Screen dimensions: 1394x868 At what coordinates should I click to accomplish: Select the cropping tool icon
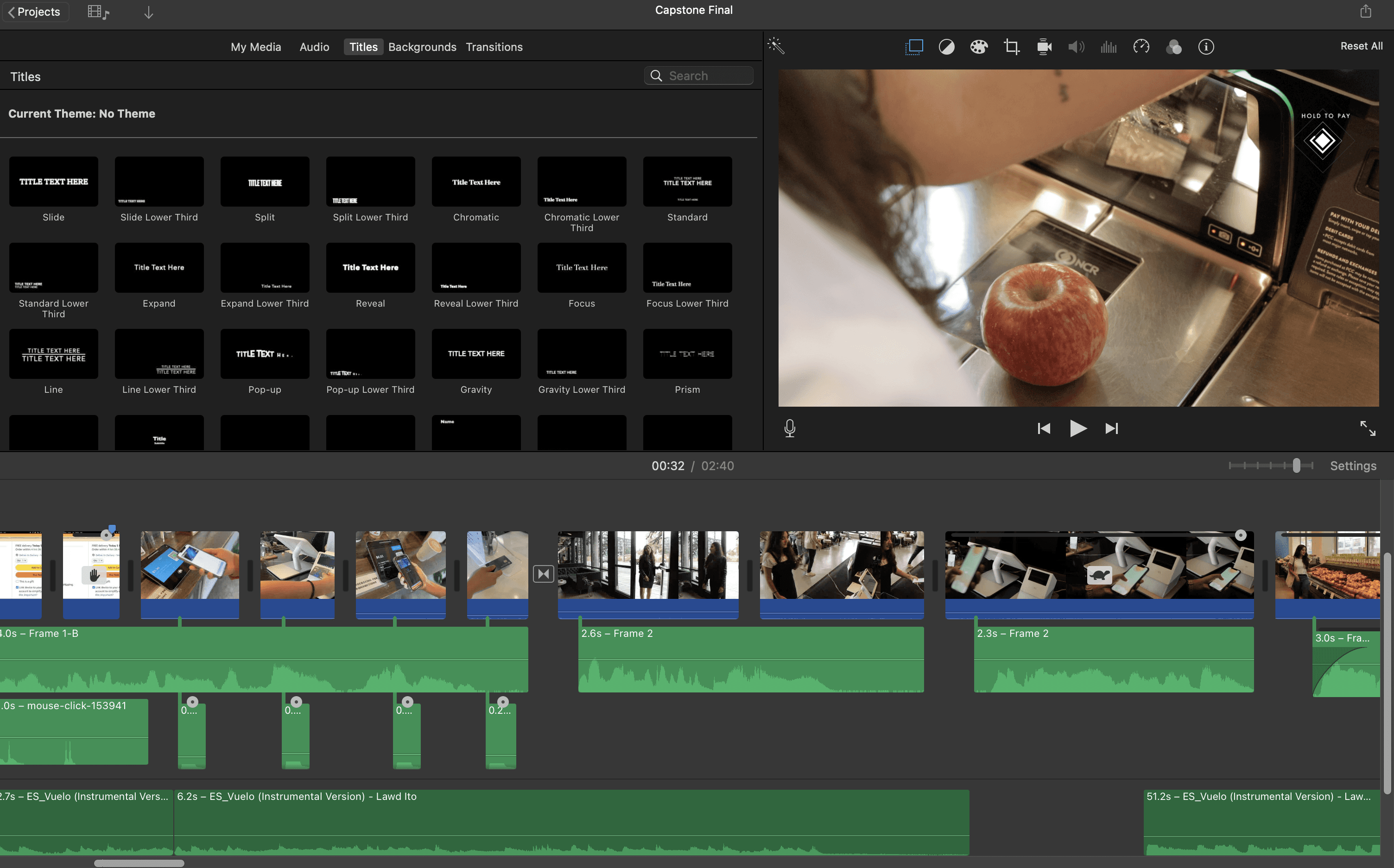click(1012, 46)
